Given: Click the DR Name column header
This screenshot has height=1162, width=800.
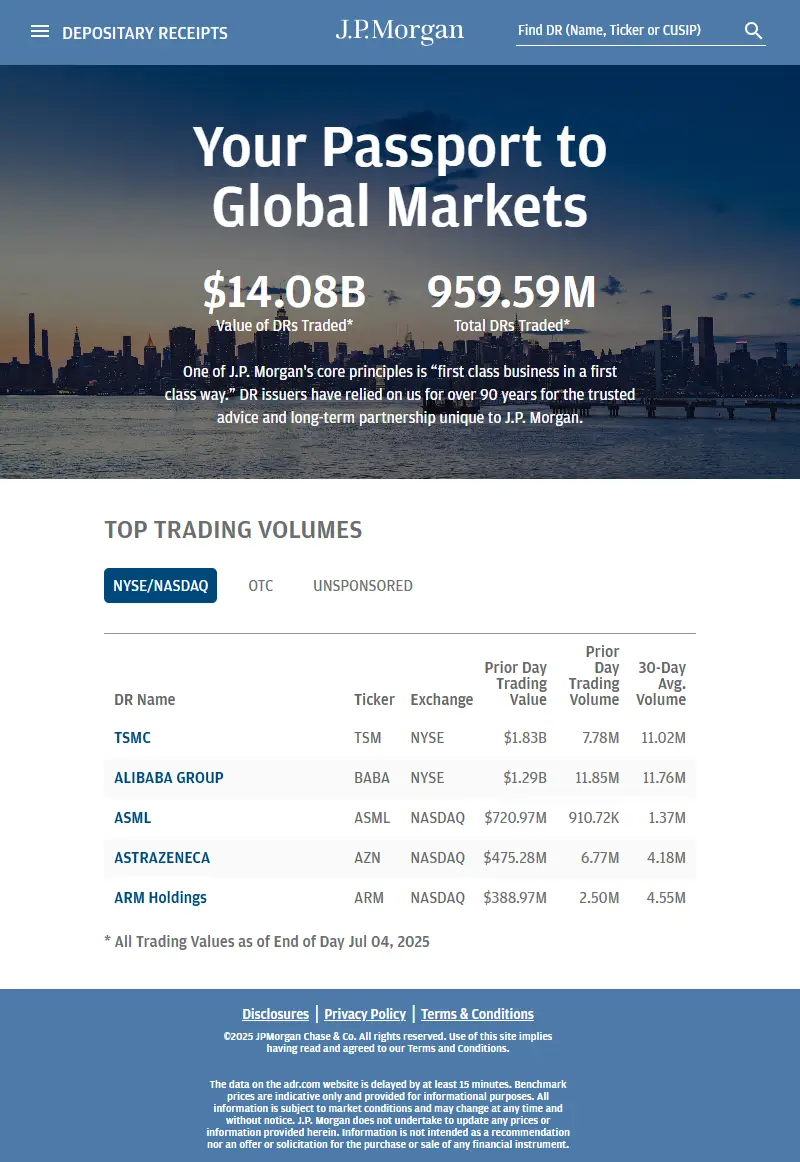Looking at the screenshot, I should (144, 700).
